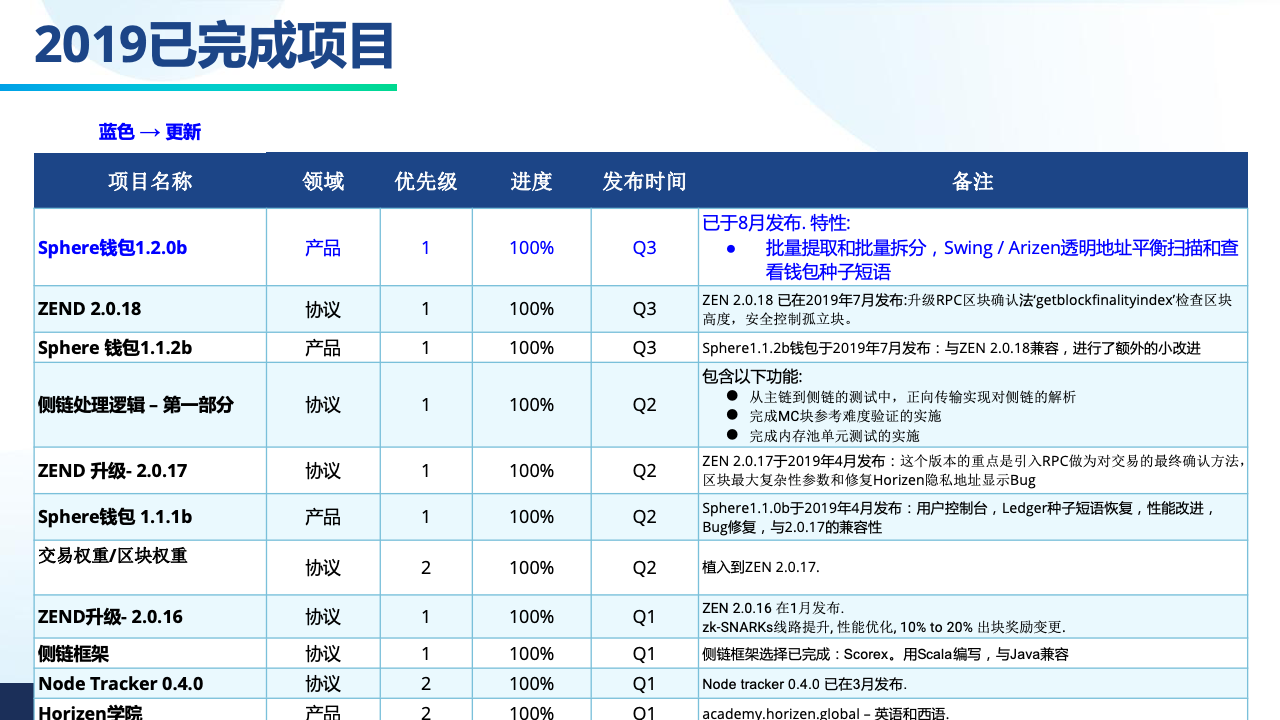The height and width of the screenshot is (720, 1280).
Task: Click the slide title 2019已完成项目
Action: pyautogui.click(x=214, y=46)
